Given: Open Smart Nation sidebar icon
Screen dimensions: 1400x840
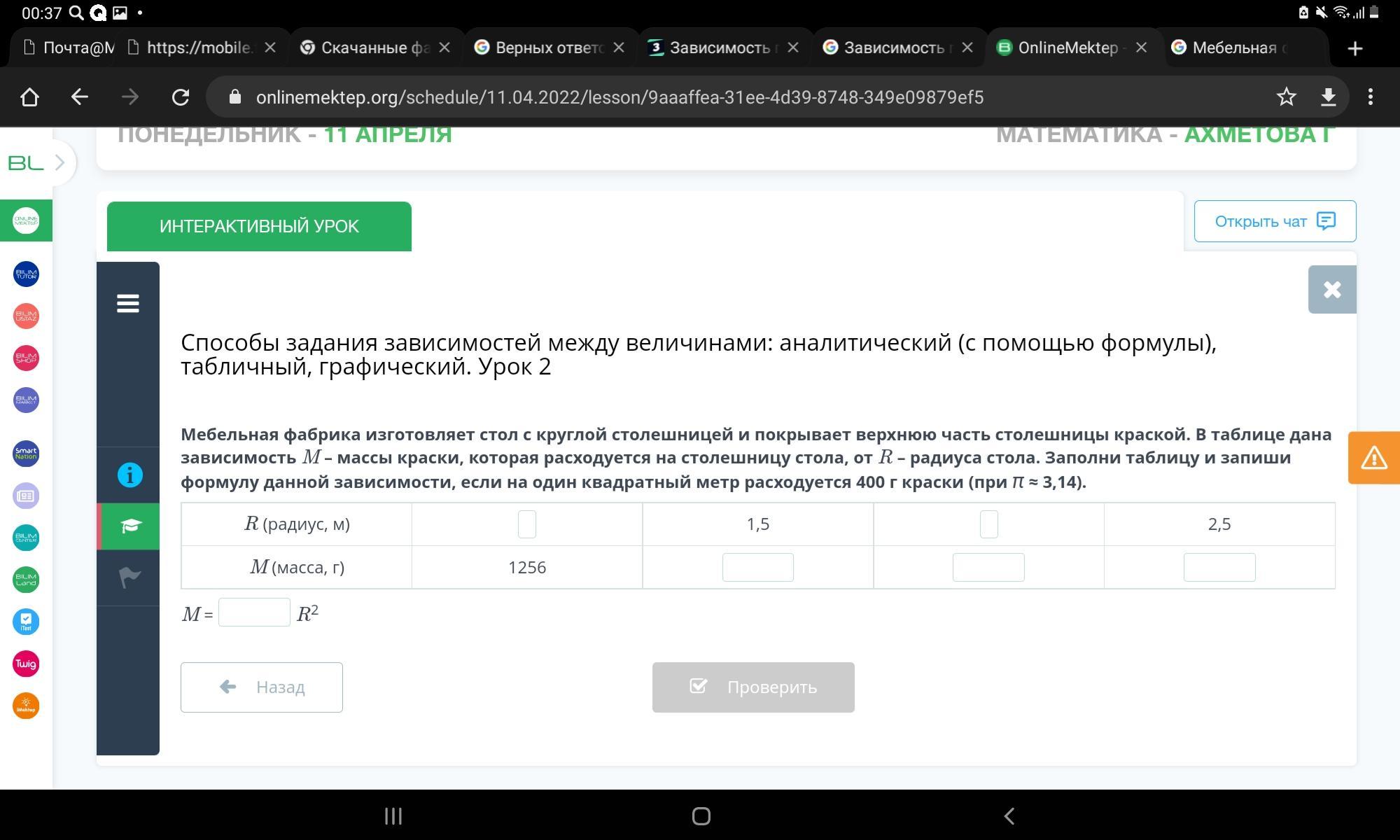Looking at the screenshot, I should [26, 454].
